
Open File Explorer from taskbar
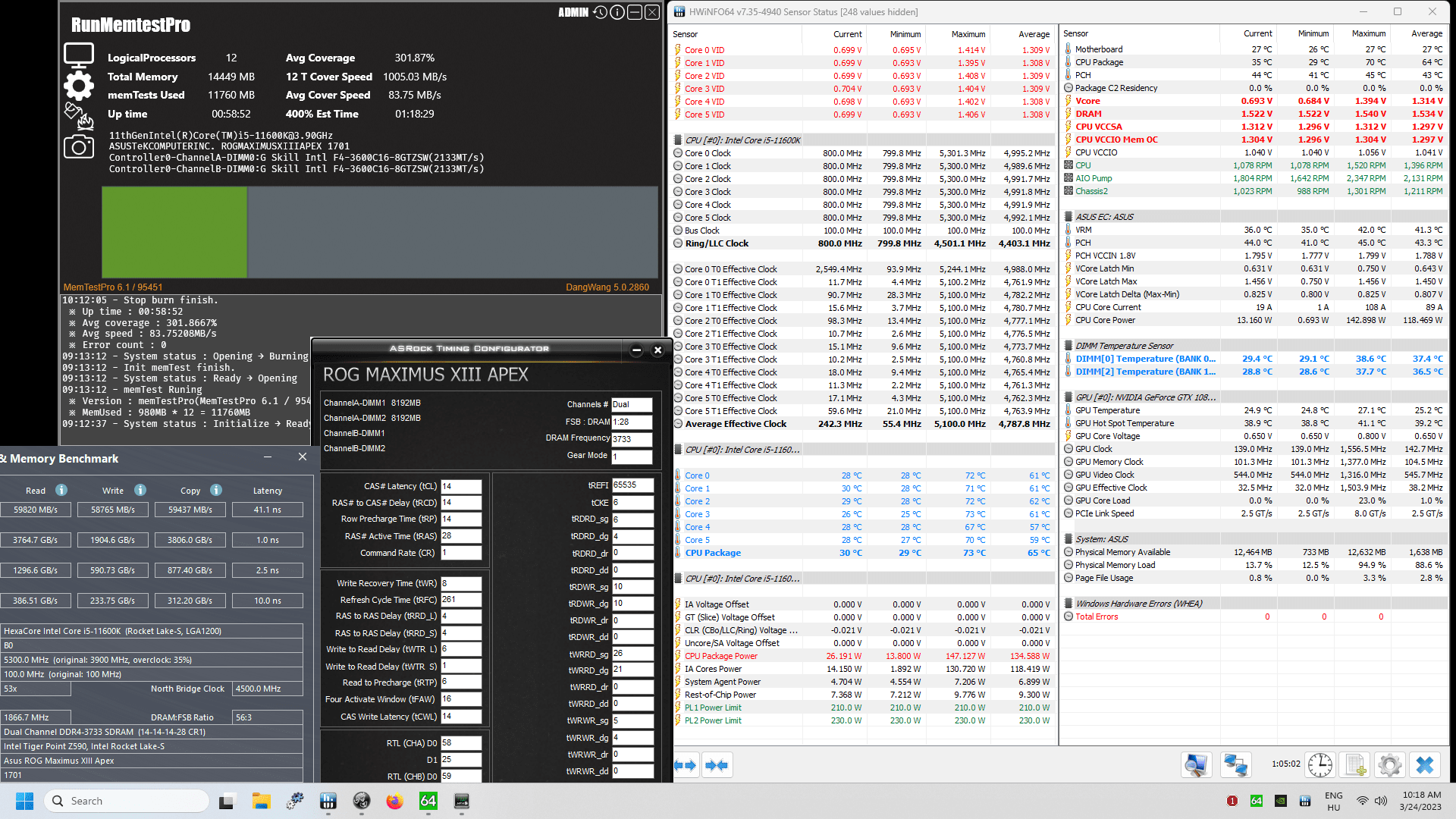(x=262, y=801)
